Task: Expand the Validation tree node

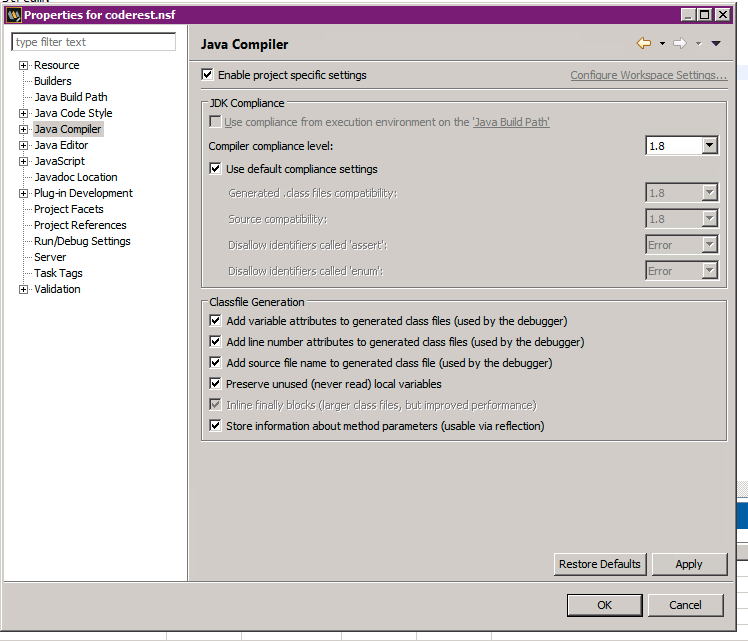Action: tap(24, 289)
